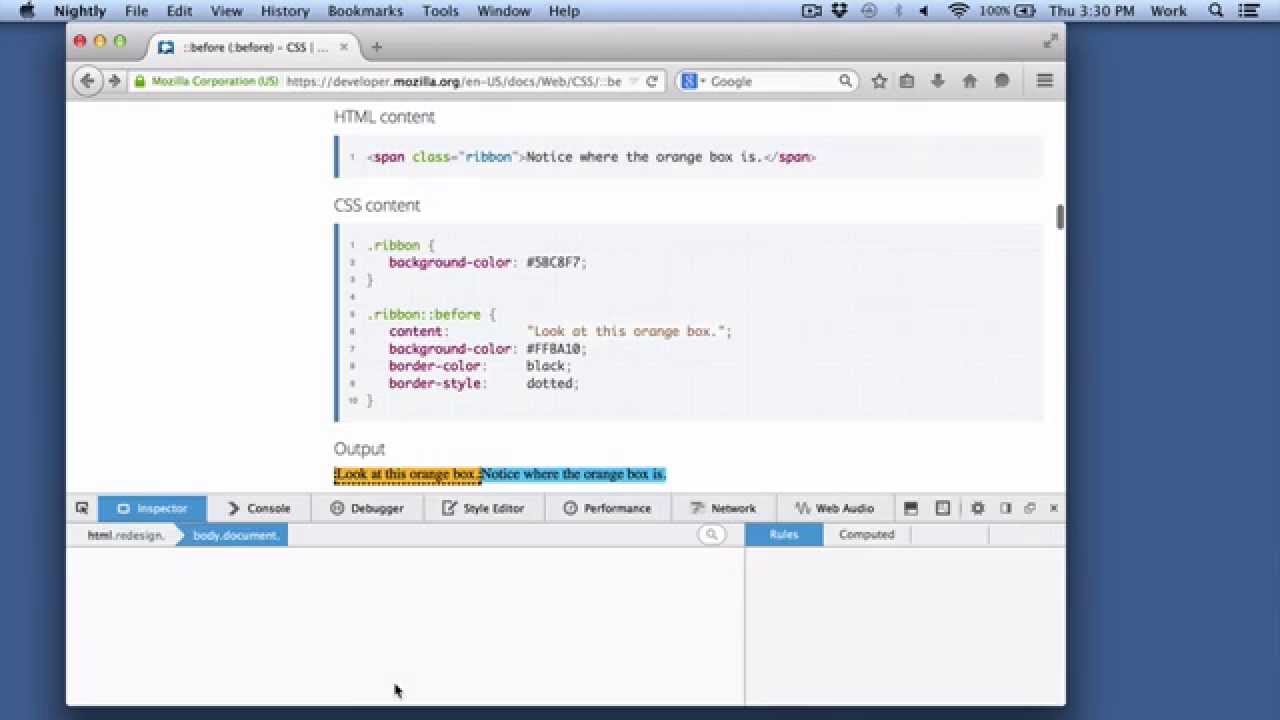Image resolution: width=1280 pixels, height=720 pixels.
Task: Click the #FF8A10 value in code
Action: pyautogui.click(x=553, y=349)
